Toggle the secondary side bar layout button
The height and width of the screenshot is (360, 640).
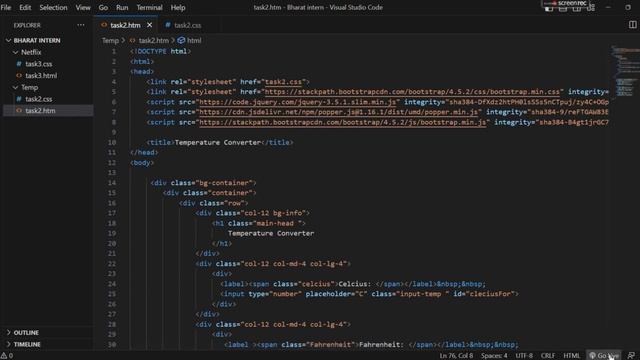tap(577, 8)
